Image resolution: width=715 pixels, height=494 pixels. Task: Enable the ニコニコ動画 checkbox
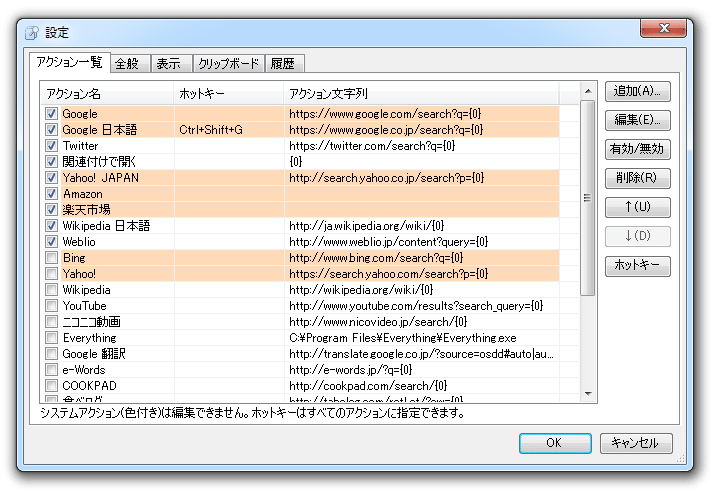coord(52,322)
